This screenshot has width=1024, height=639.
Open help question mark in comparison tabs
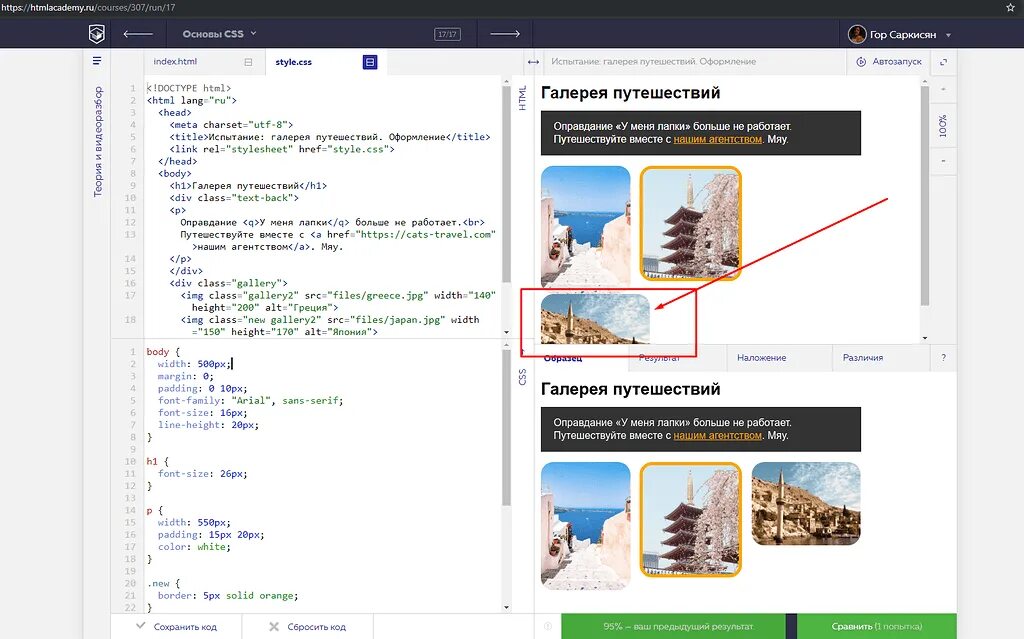click(943, 358)
